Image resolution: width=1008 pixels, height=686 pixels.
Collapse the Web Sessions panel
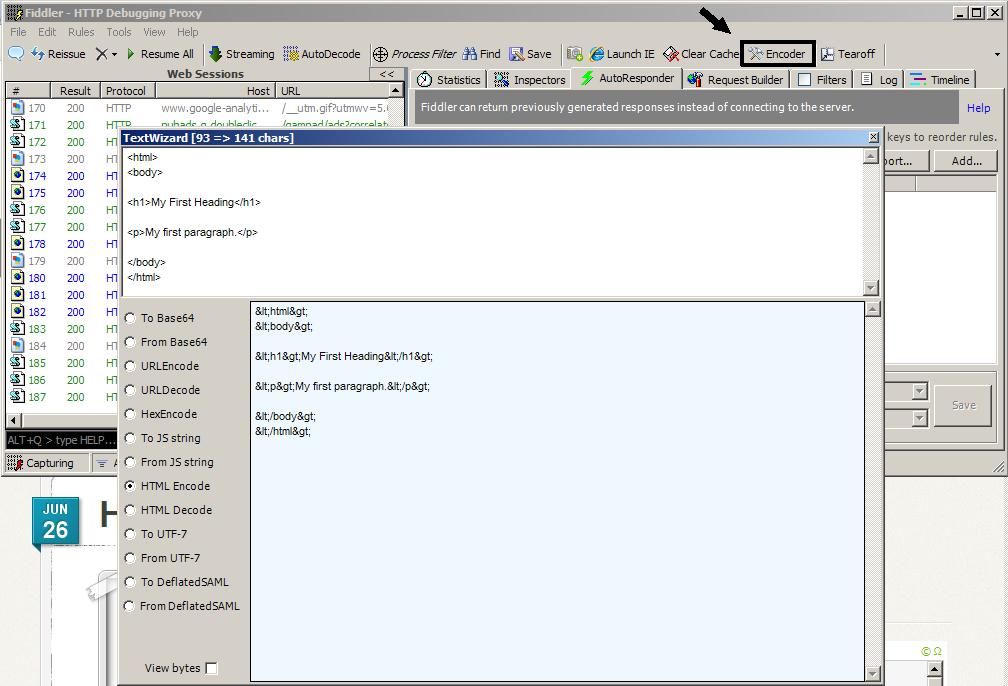point(385,73)
